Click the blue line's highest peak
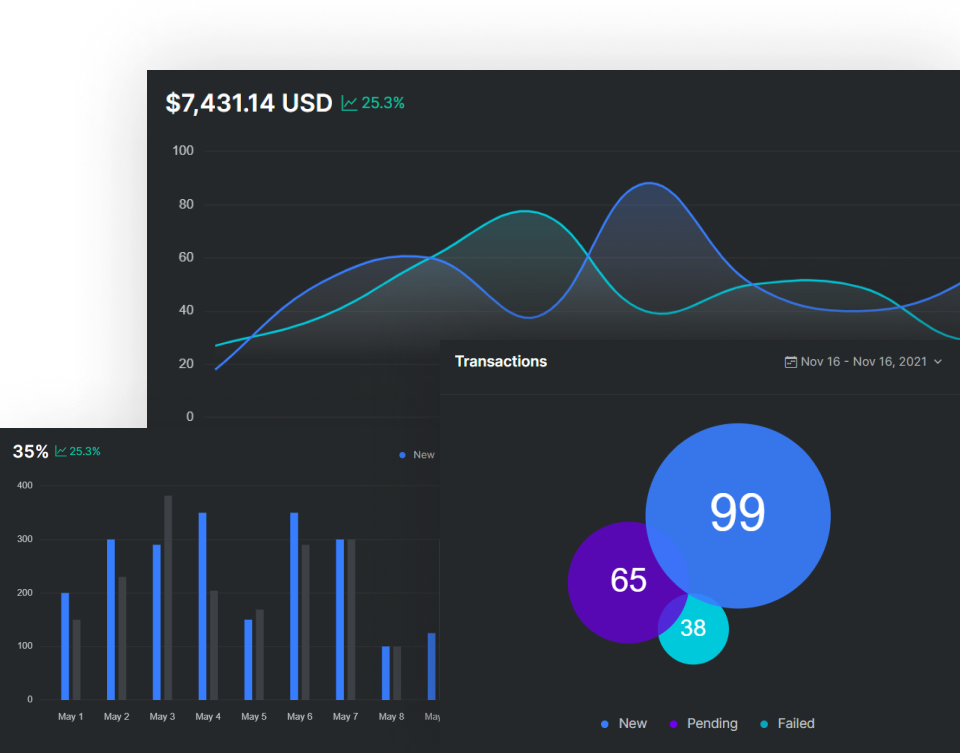 coord(650,184)
